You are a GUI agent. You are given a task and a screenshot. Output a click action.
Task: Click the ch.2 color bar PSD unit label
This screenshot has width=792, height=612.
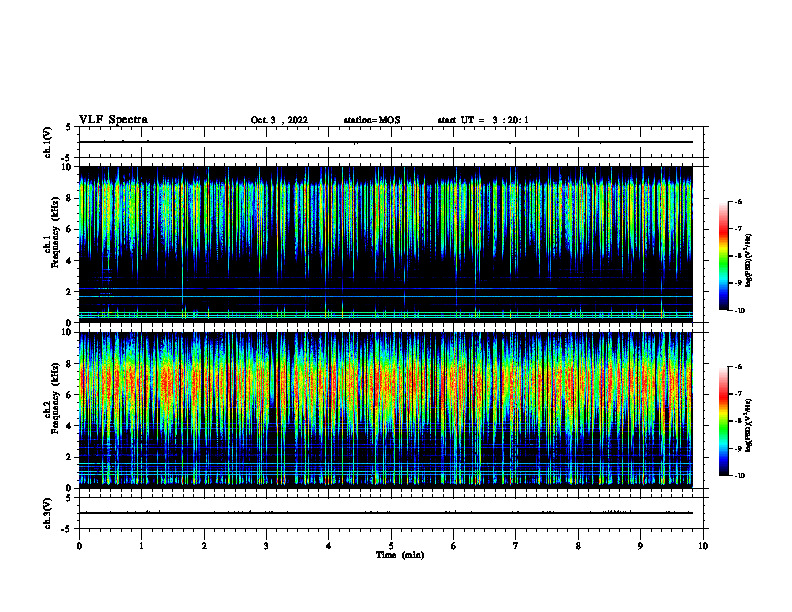749,425
